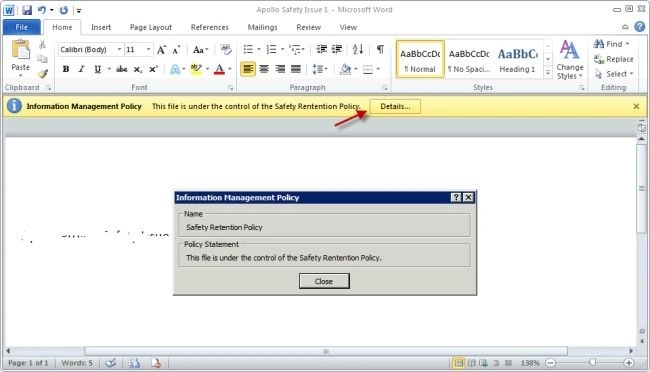This screenshot has width=650, height=372.
Task: Dismiss the yellow policy message bar
Action: [x=636, y=106]
